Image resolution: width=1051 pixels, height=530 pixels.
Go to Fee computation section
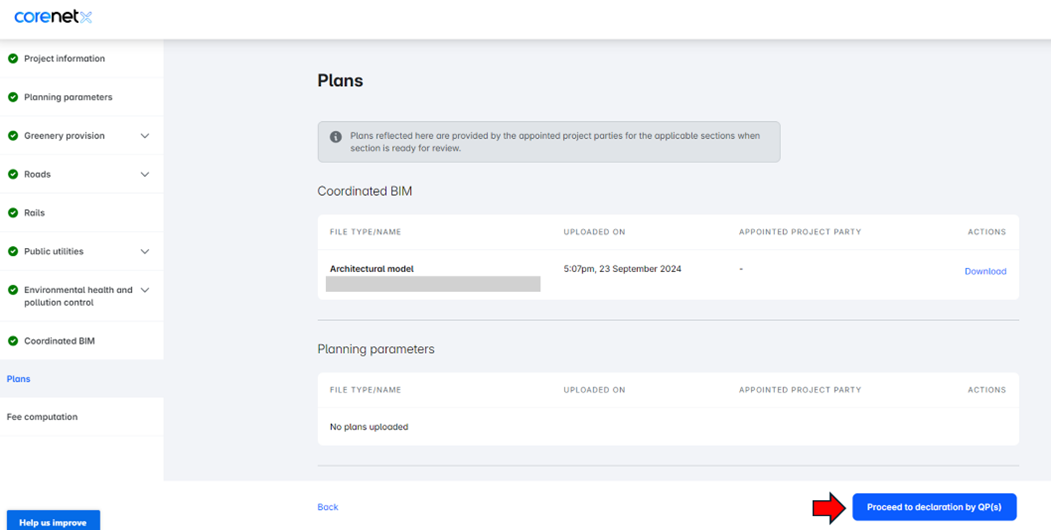pyautogui.click(x=42, y=417)
